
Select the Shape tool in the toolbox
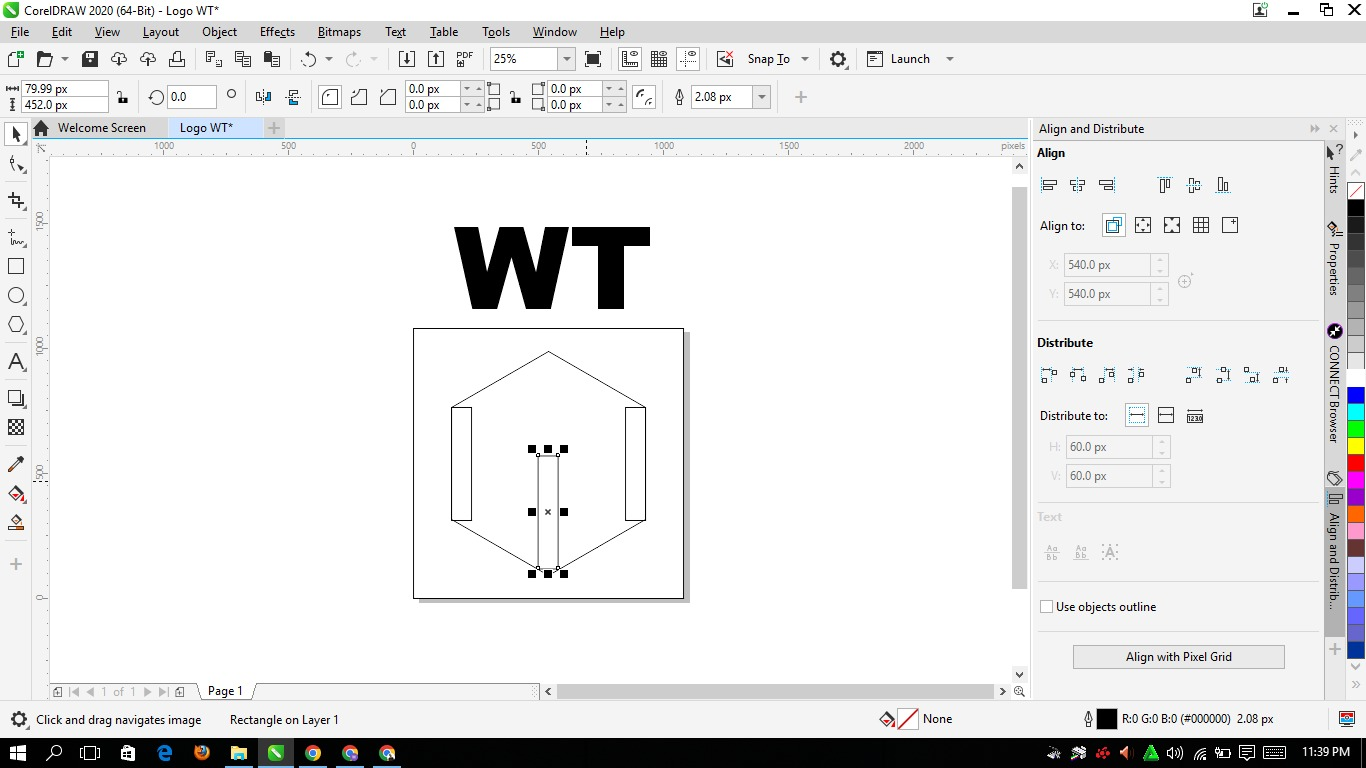point(16,165)
